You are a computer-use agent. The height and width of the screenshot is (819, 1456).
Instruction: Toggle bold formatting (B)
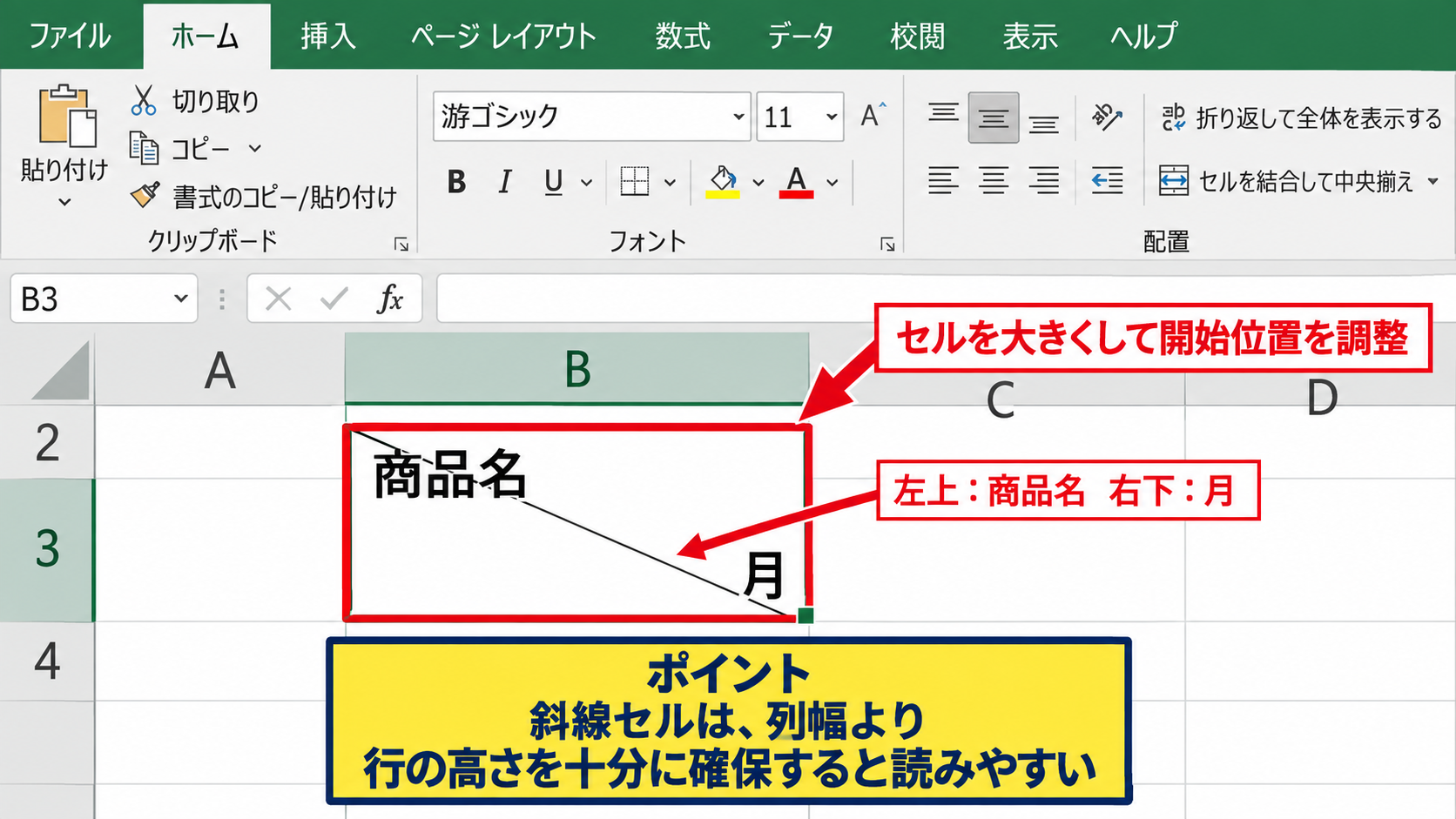click(456, 182)
